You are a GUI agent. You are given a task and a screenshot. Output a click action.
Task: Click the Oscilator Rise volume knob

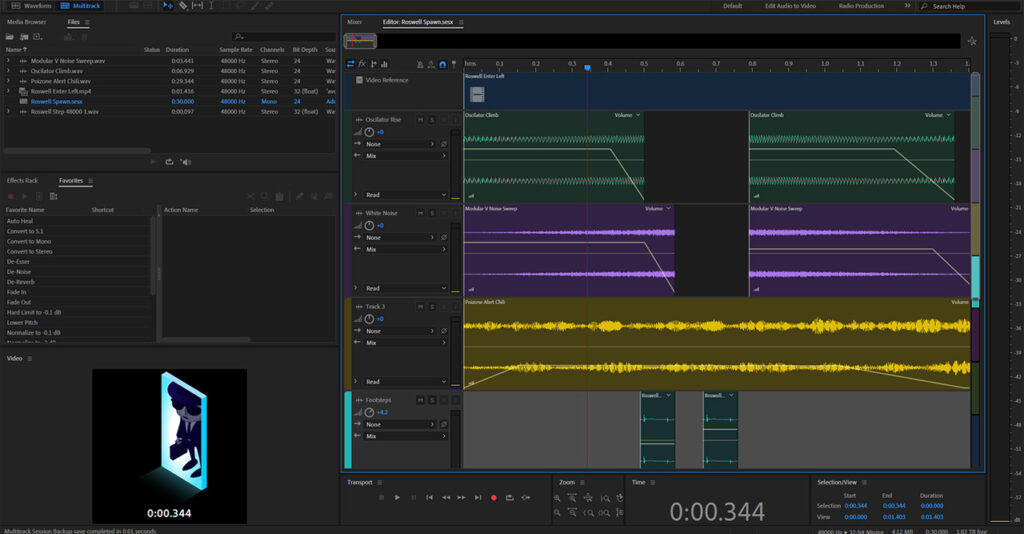click(370, 132)
